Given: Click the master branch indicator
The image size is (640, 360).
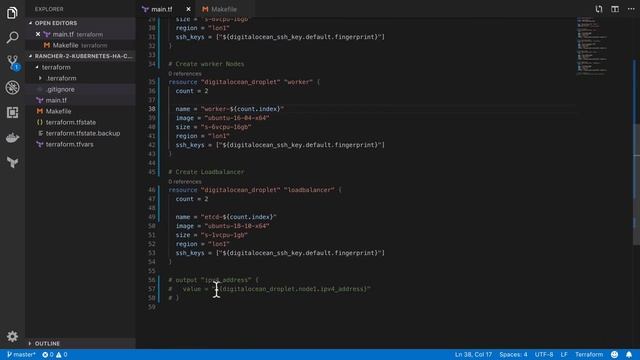Looking at the screenshot, I should (21, 354).
